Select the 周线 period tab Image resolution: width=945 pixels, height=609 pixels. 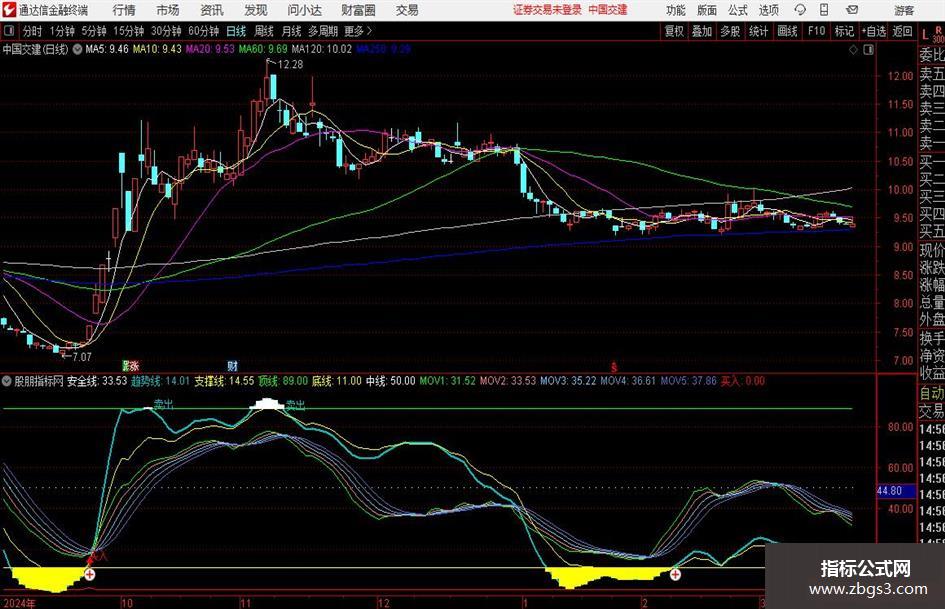point(264,31)
